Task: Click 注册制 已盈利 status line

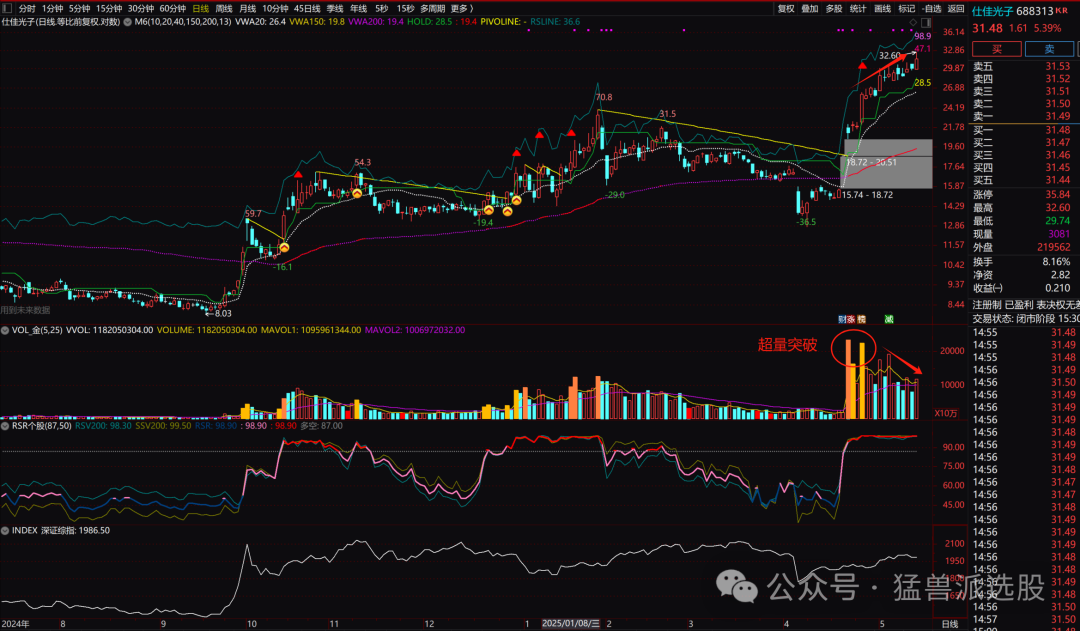Action: (1026, 304)
